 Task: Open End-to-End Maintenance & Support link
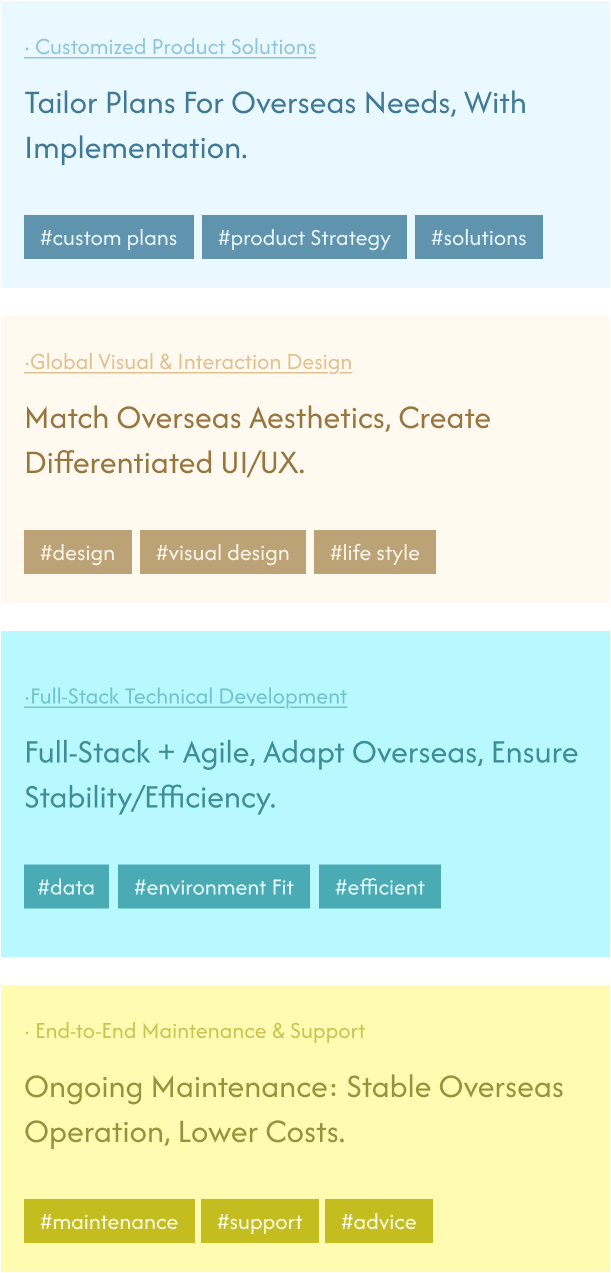click(x=195, y=1031)
